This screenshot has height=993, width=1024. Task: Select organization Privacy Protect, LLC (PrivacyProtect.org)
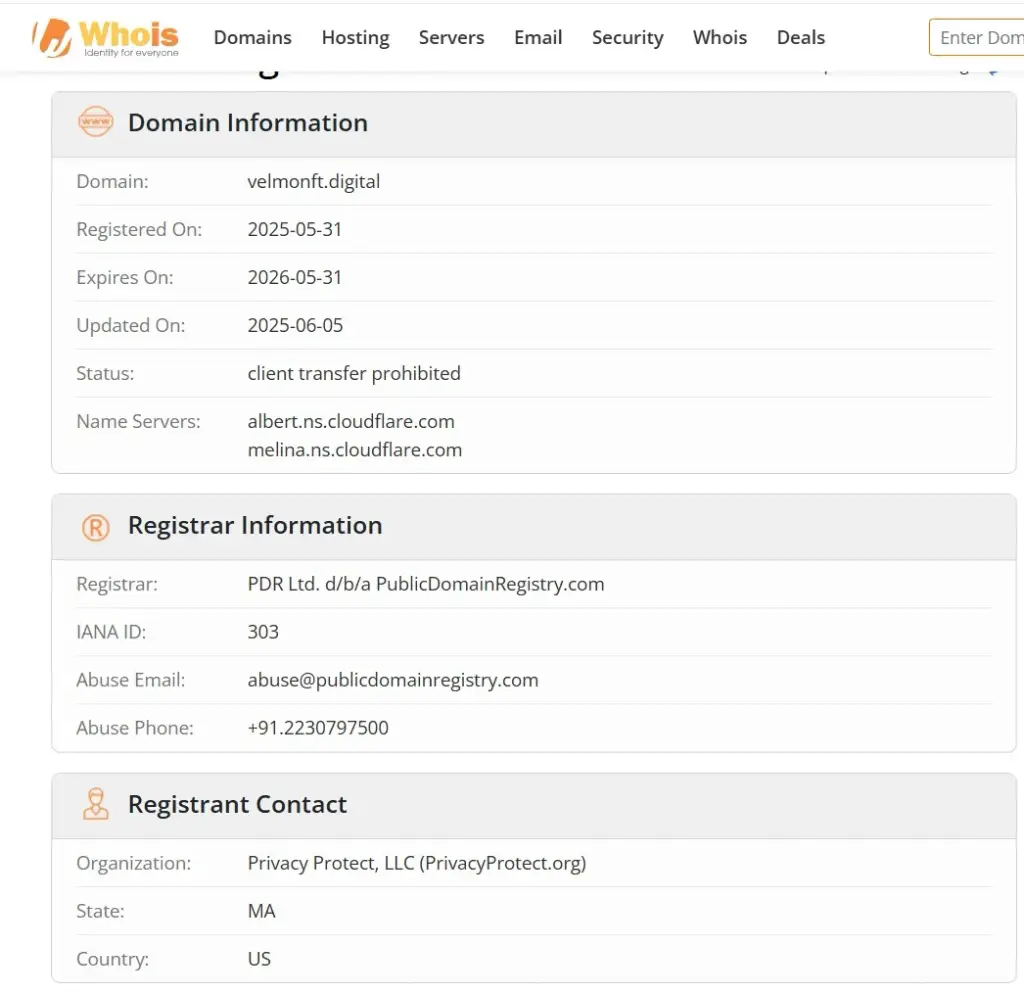(x=417, y=863)
